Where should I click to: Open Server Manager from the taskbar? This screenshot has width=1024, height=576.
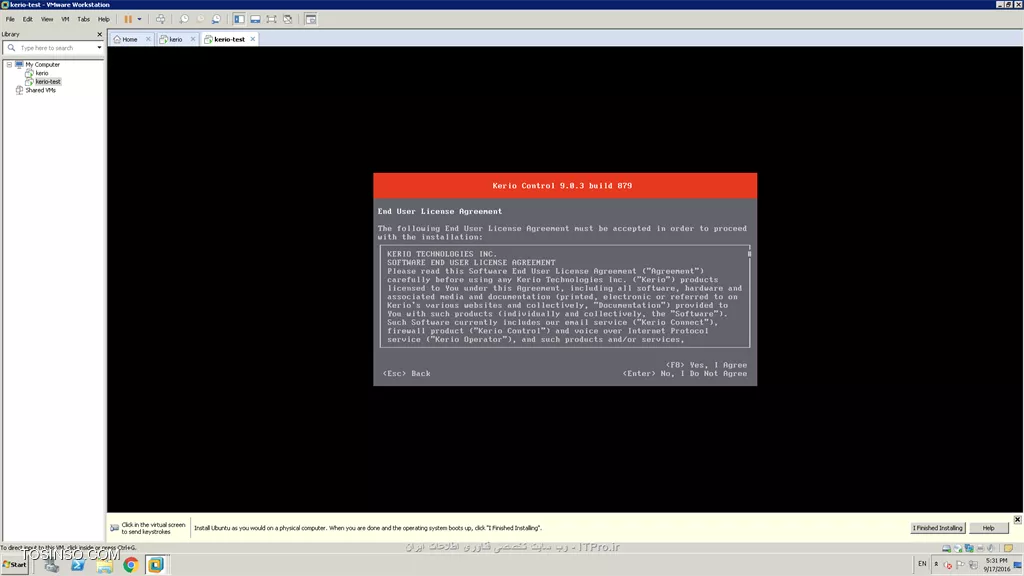(52, 565)
